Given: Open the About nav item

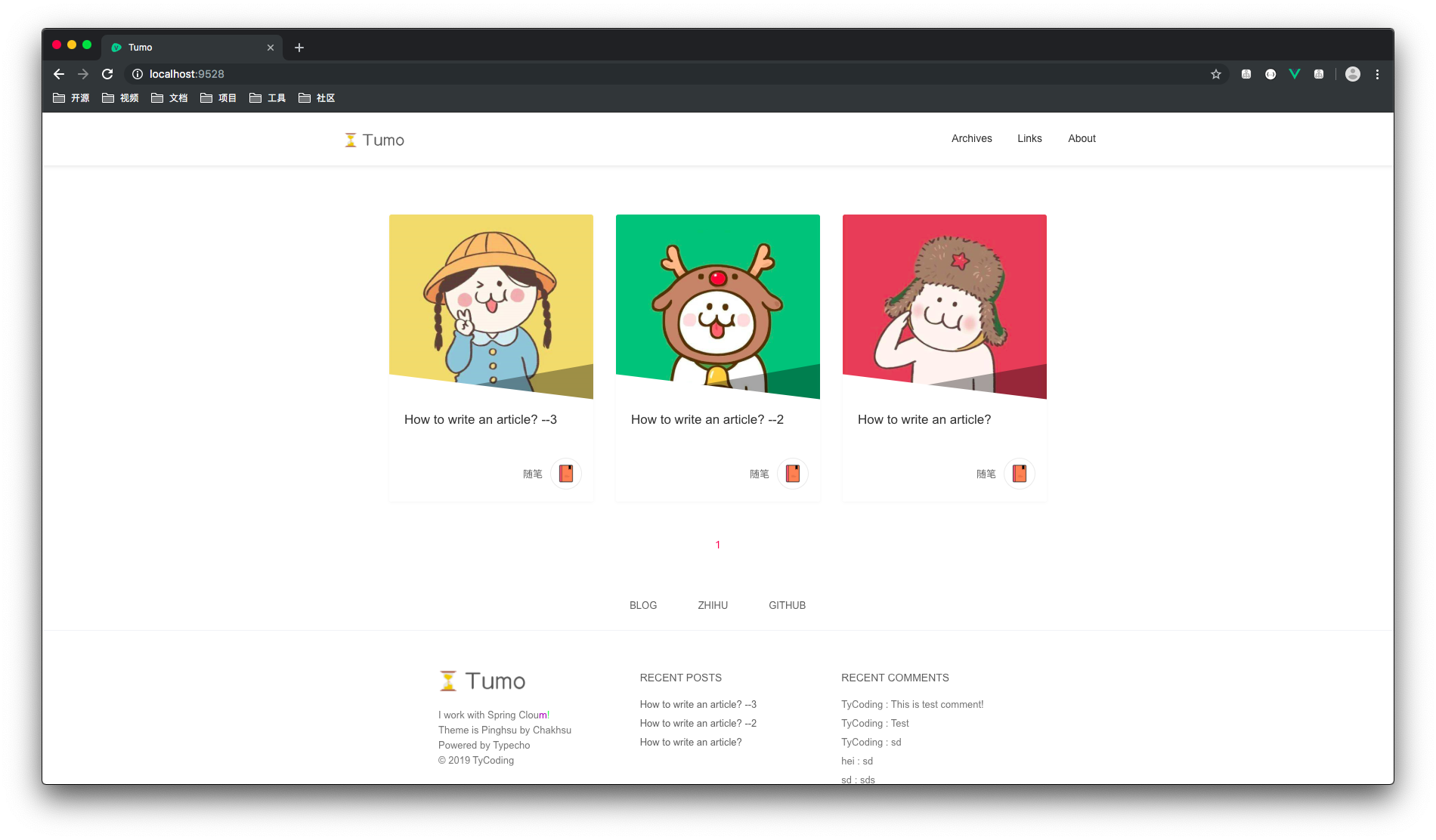Looking at the screenshot, I should [1082, 138].
